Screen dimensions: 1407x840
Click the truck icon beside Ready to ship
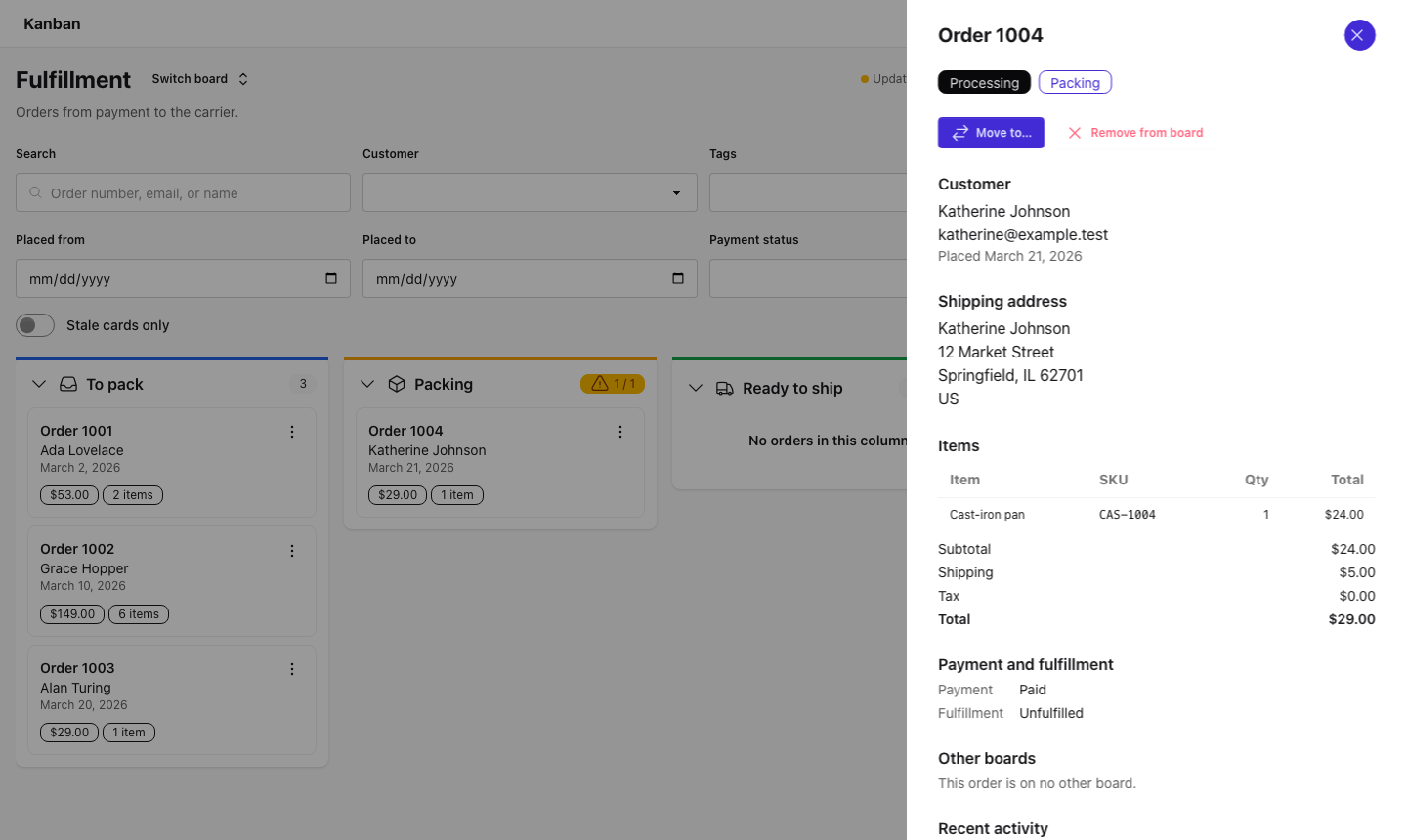pyautogui.click(x=725, y=388)
